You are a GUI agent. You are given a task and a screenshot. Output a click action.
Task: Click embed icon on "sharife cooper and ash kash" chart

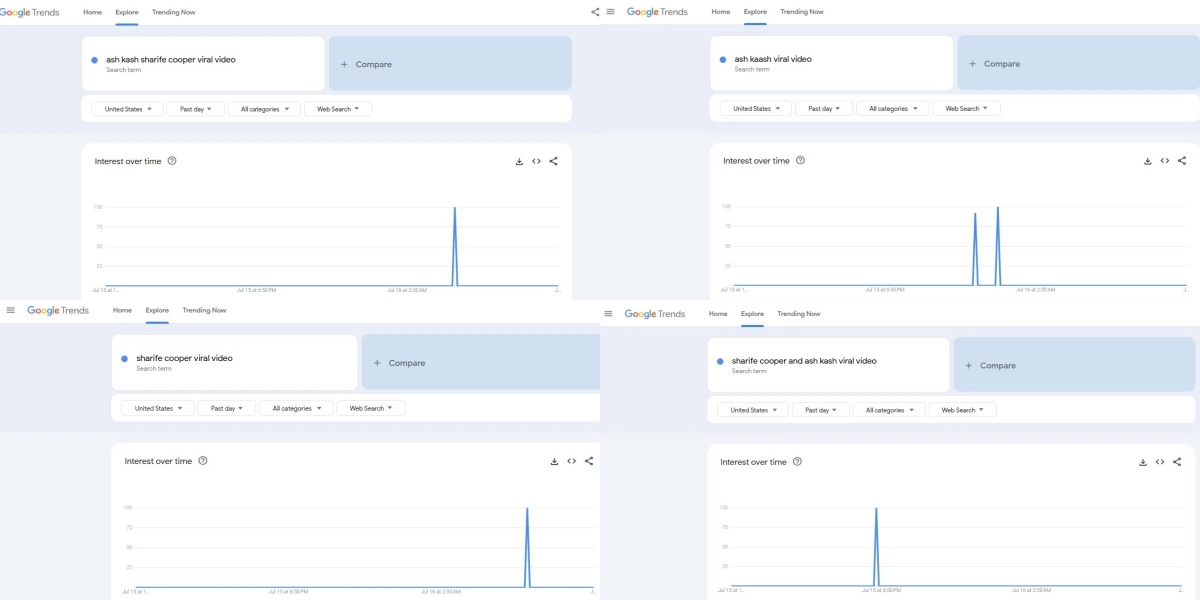[x=1160, y=462]
